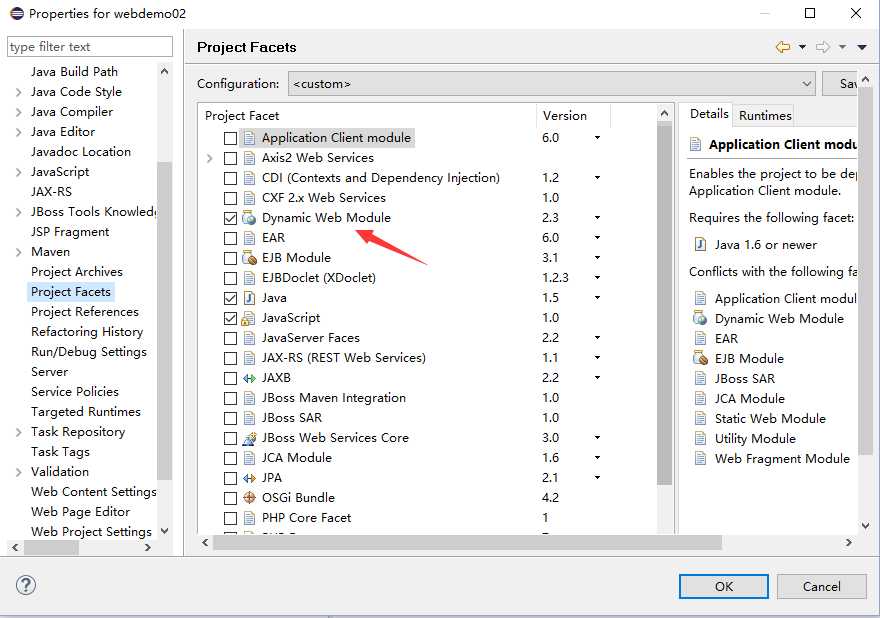This screenshot has height=618, width=880.
Task: Open the Configuration combo box
Action: 552,84
